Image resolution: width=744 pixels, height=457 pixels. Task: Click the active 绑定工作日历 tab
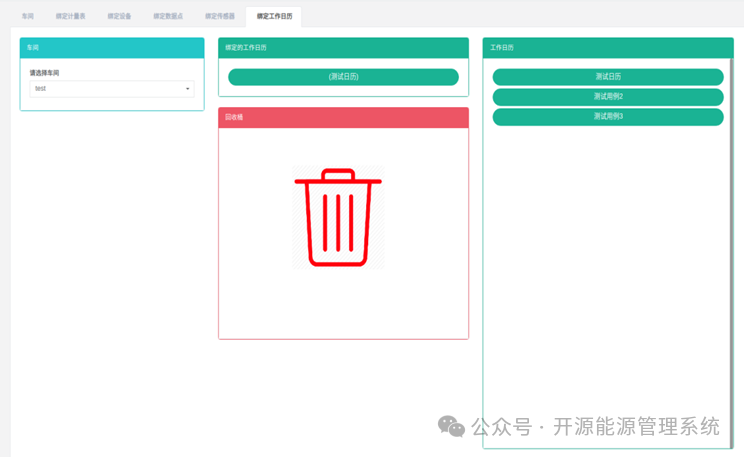point(274,16)
